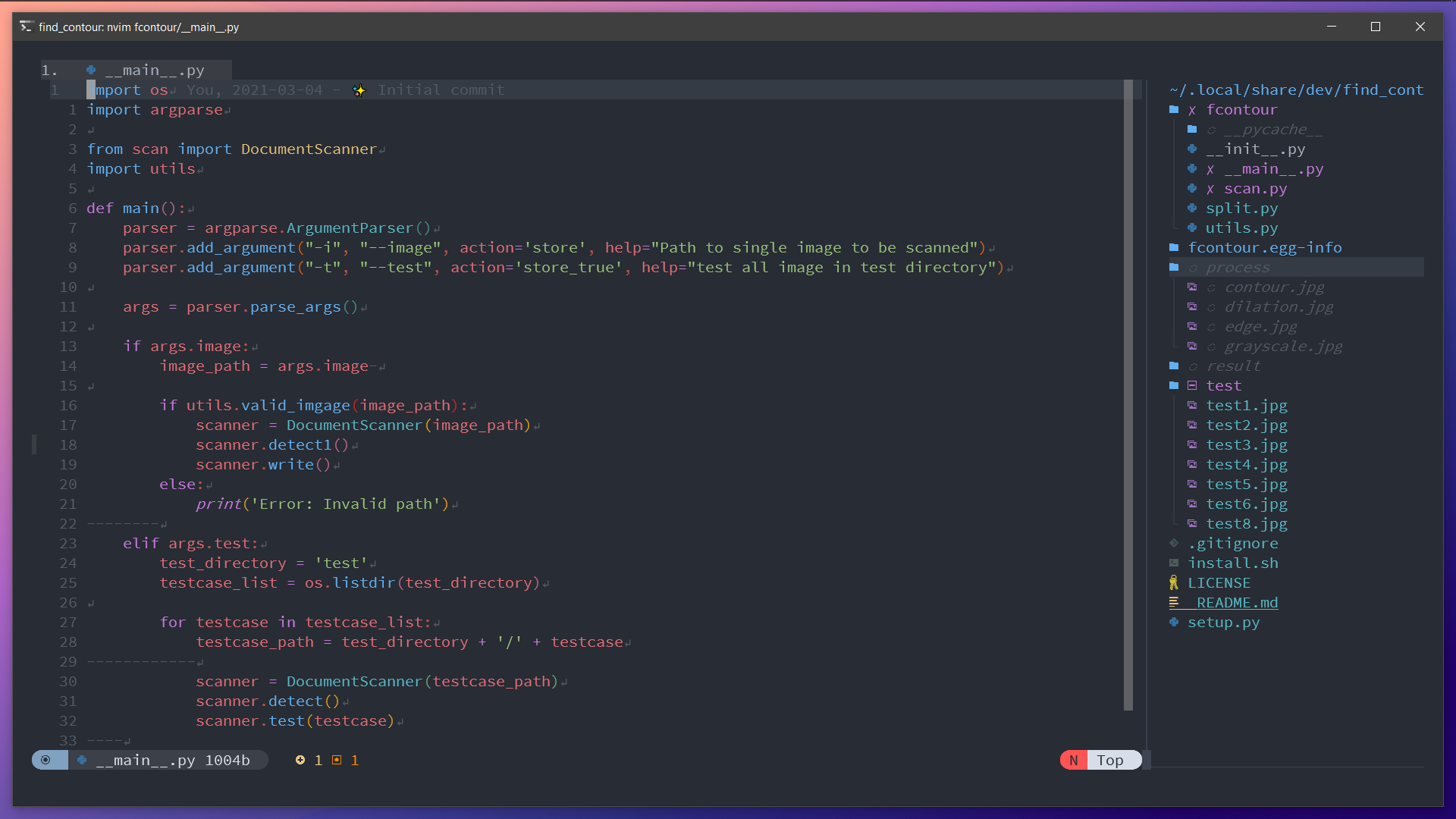Image resolution: width=1456 pixels, height=819 pixels.
Task: Click the diagnostics warning icon in statusline
Action: (337, 760)
